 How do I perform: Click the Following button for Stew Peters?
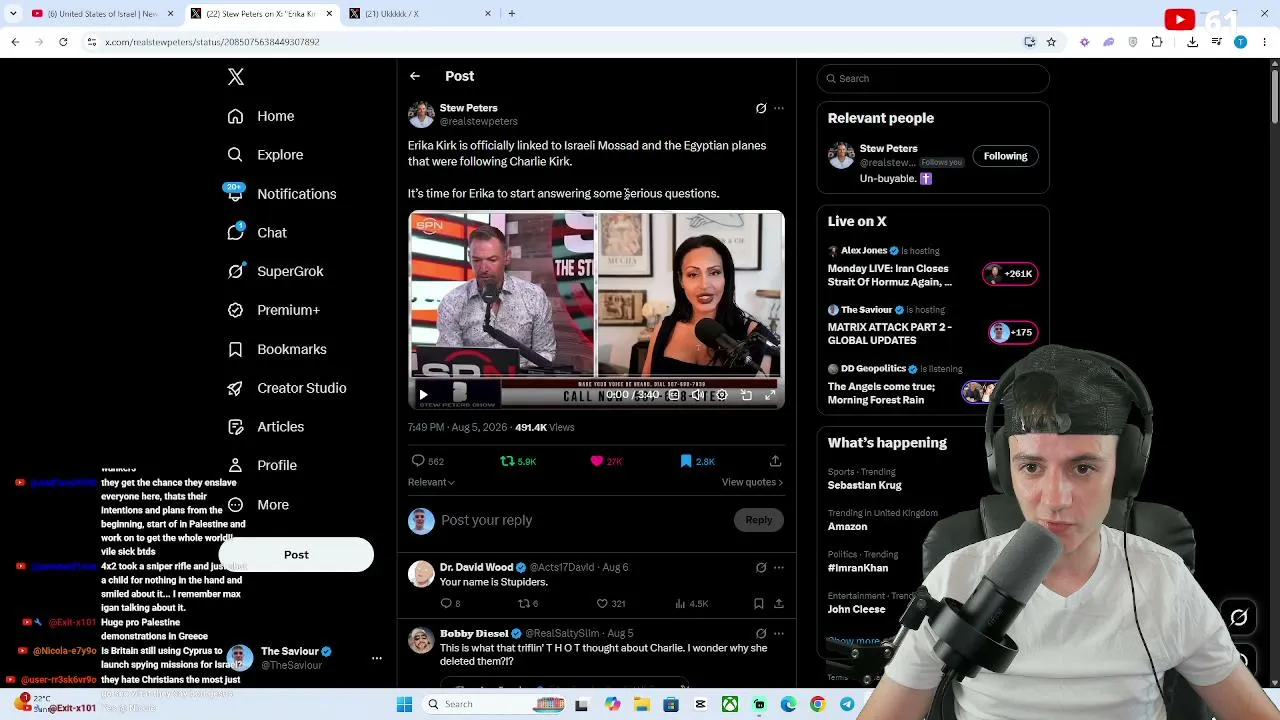point(1005,156)
